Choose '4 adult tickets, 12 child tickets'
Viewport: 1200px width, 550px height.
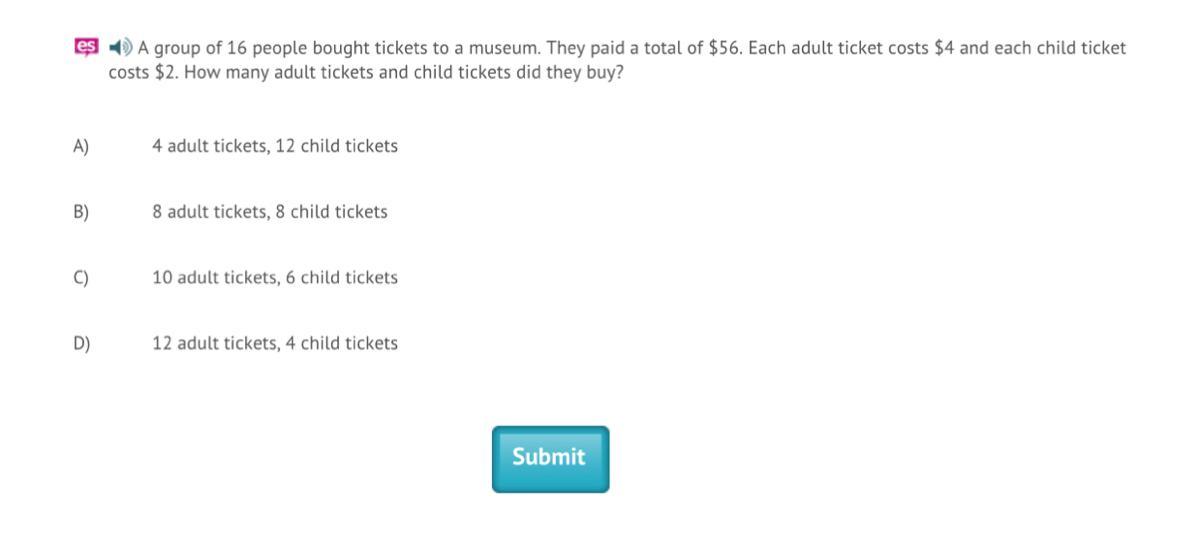[275, 146]
